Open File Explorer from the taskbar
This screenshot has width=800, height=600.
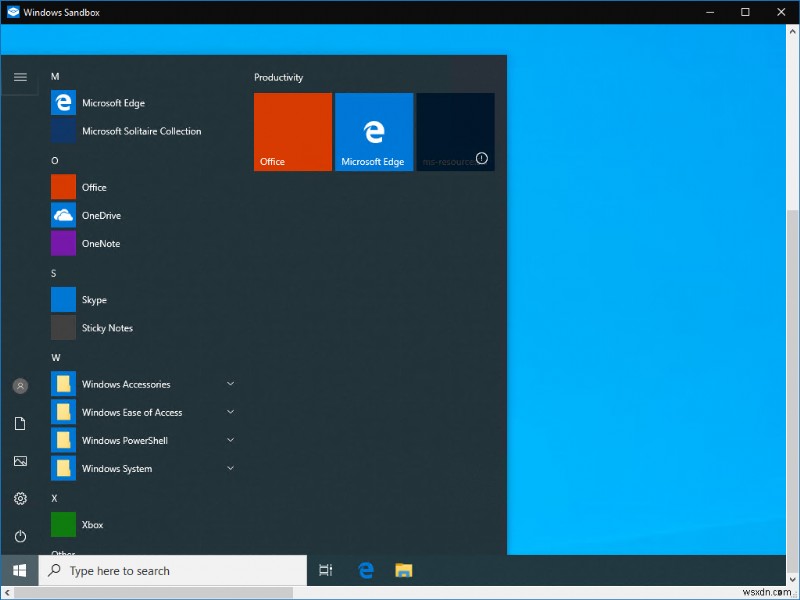(x=403, y=570)
